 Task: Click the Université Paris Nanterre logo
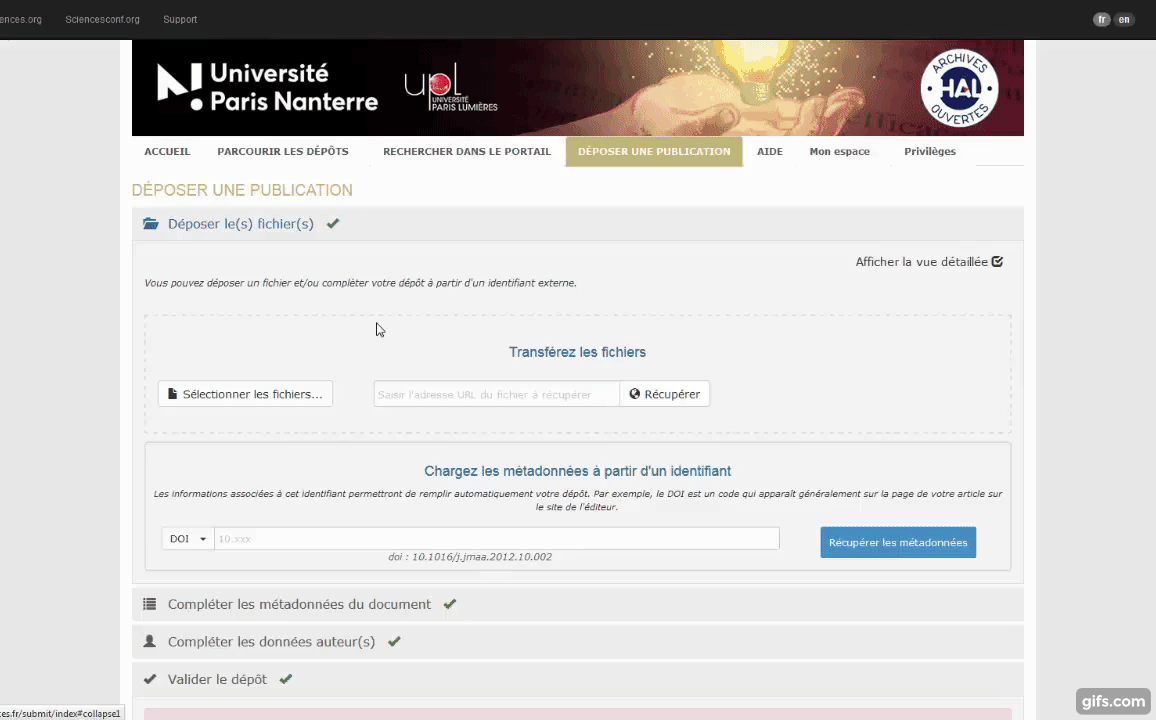(268, 87)
